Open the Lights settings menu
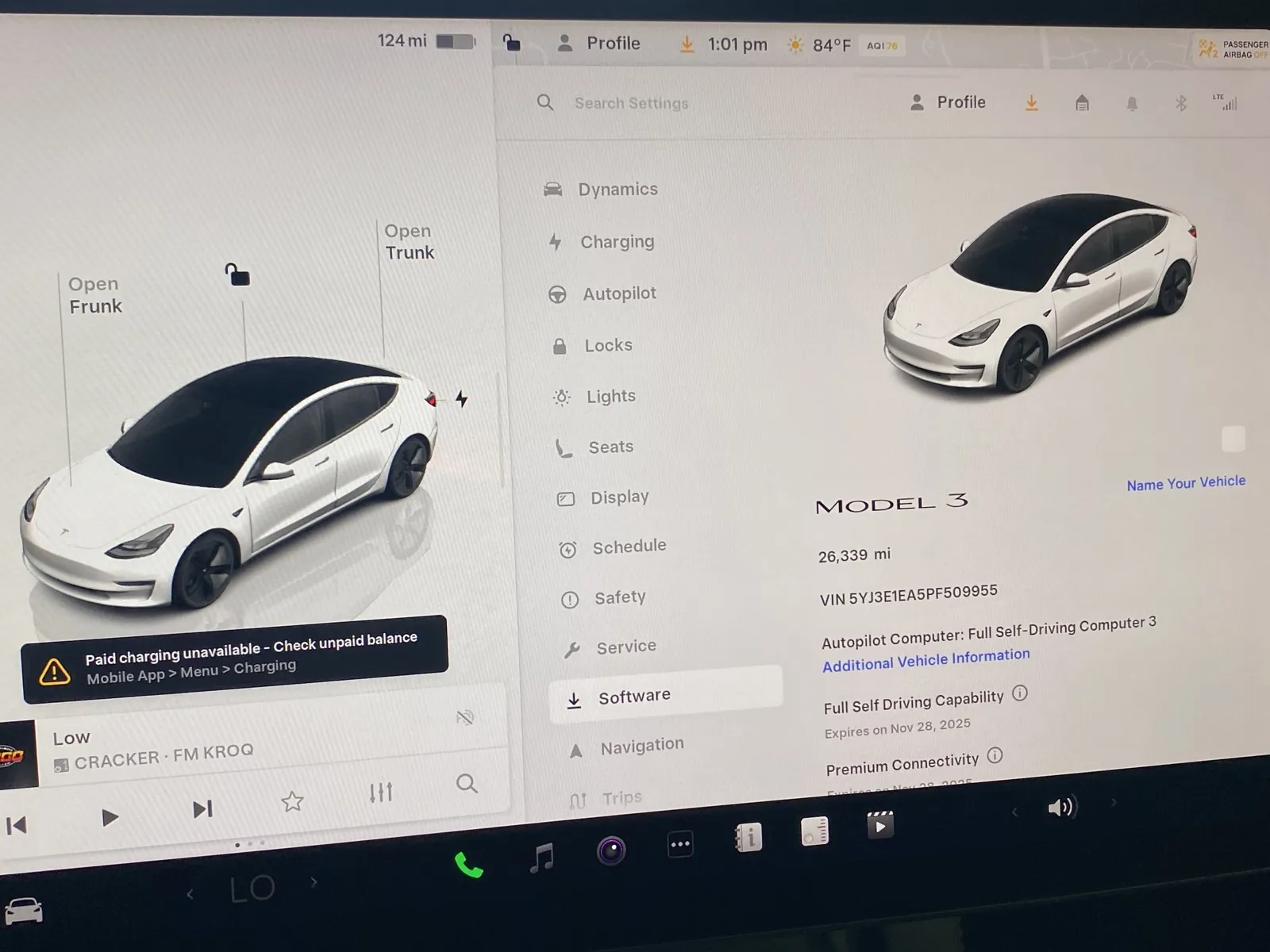 [595, 397]
